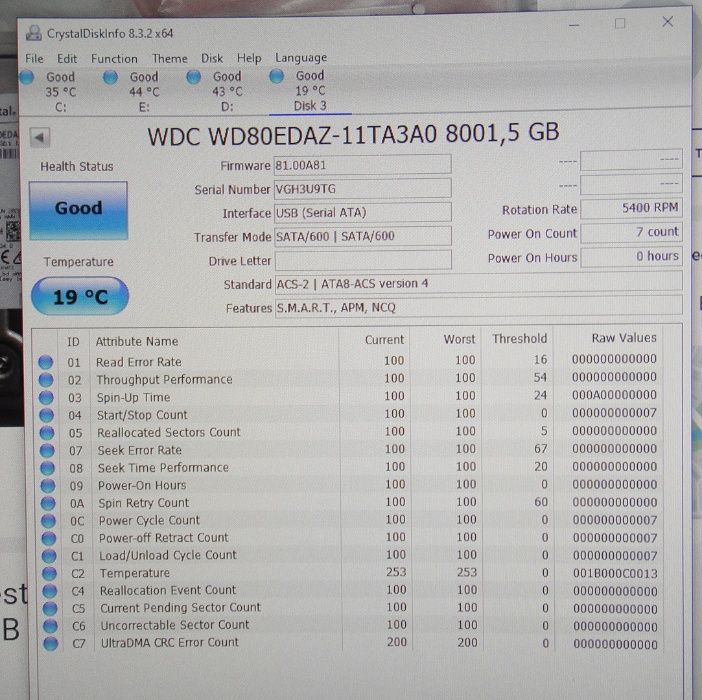Click the Features field S.M.A.R.T., APM, NCQ
The width and height of the screenshot is (702, 700).
[x=479, y=307]
